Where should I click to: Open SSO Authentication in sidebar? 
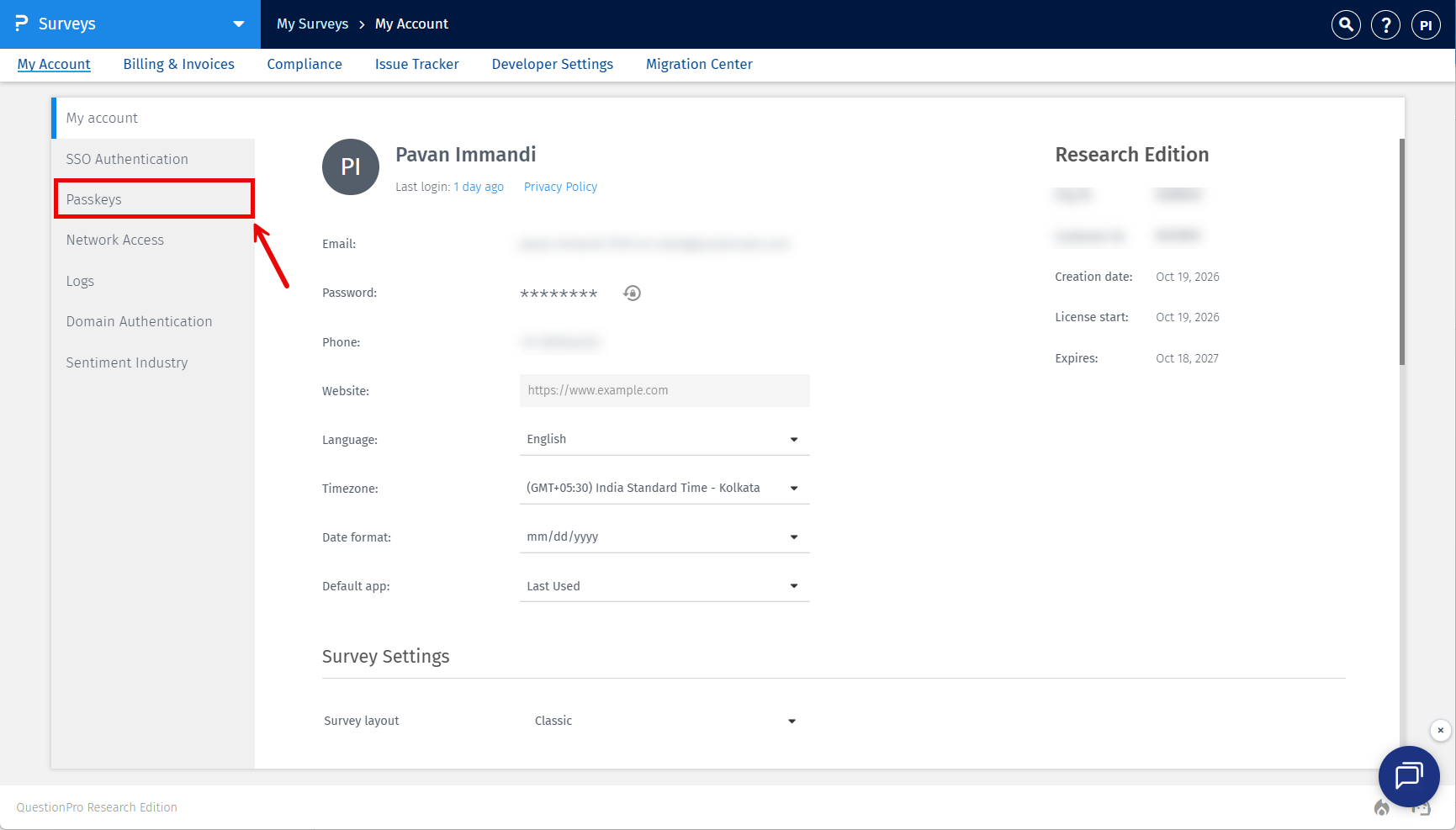point(153,159)
